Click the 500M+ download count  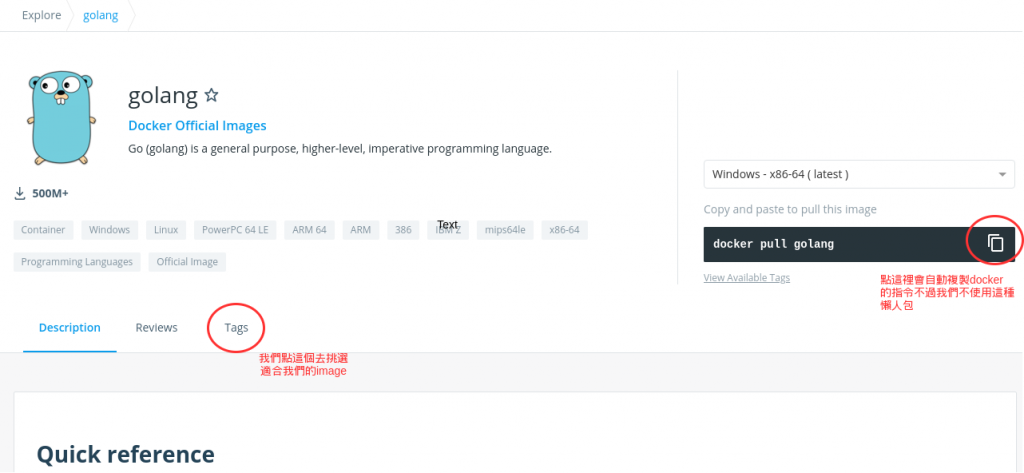pyautogui.click(x=50, y=193)
